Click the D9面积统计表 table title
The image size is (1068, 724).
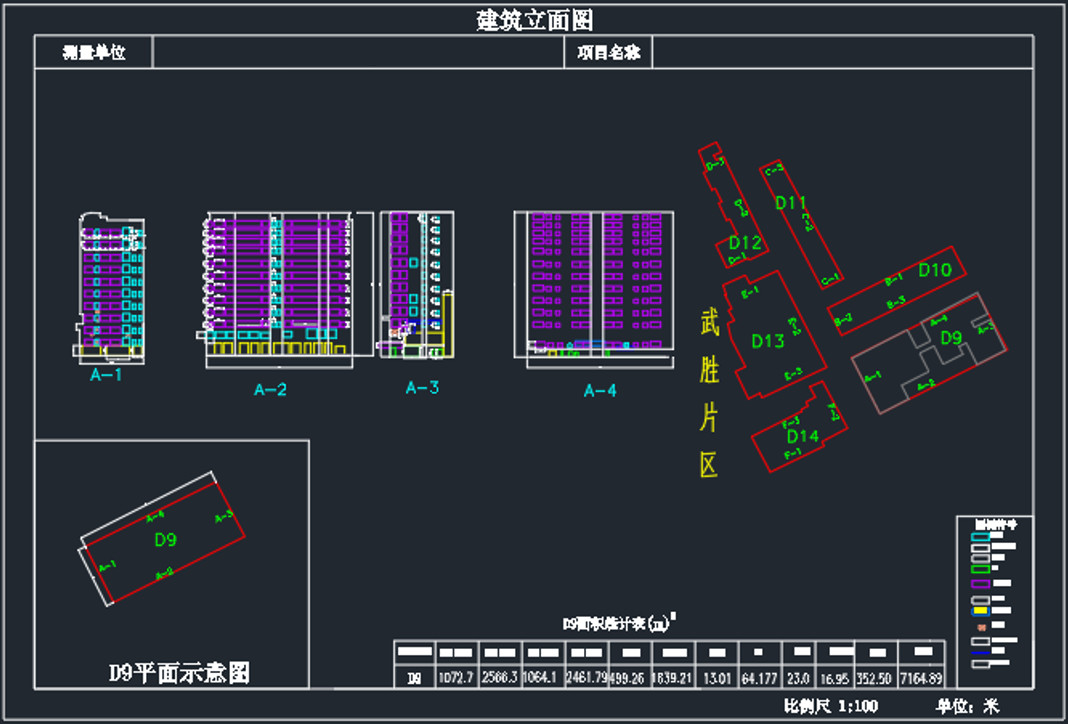tap(619, 623)
